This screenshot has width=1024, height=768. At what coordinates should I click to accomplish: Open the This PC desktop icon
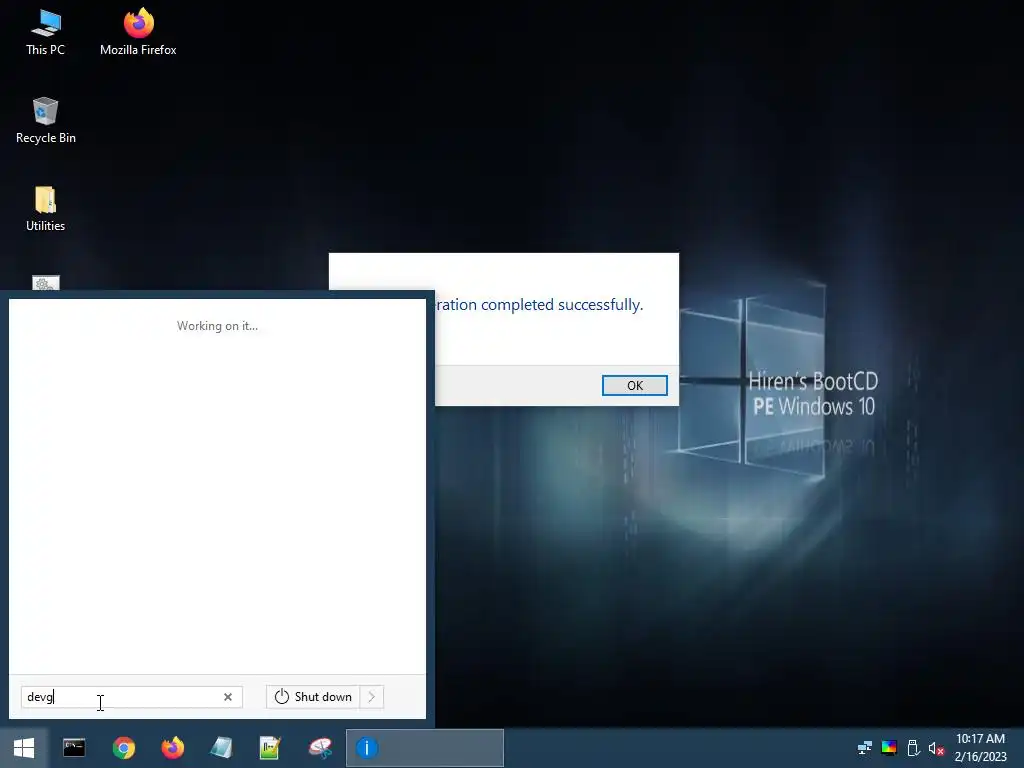[46, 31]
